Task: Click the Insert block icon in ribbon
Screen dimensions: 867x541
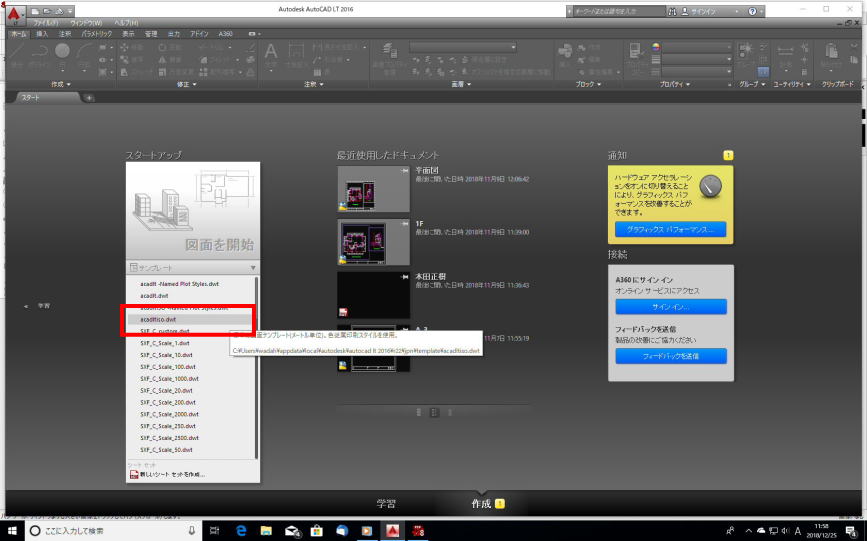Action: coord(565,52)
